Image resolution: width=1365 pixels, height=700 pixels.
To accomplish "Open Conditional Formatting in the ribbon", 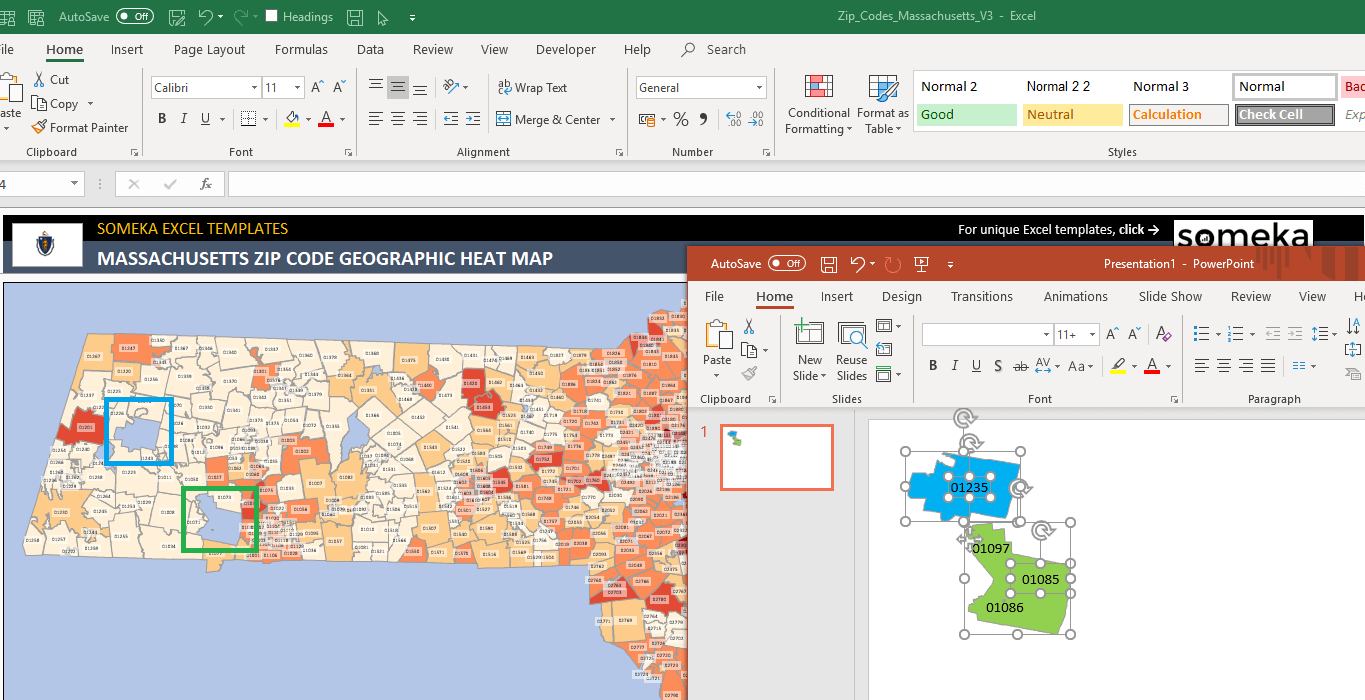I will click(x=818, y=103).
